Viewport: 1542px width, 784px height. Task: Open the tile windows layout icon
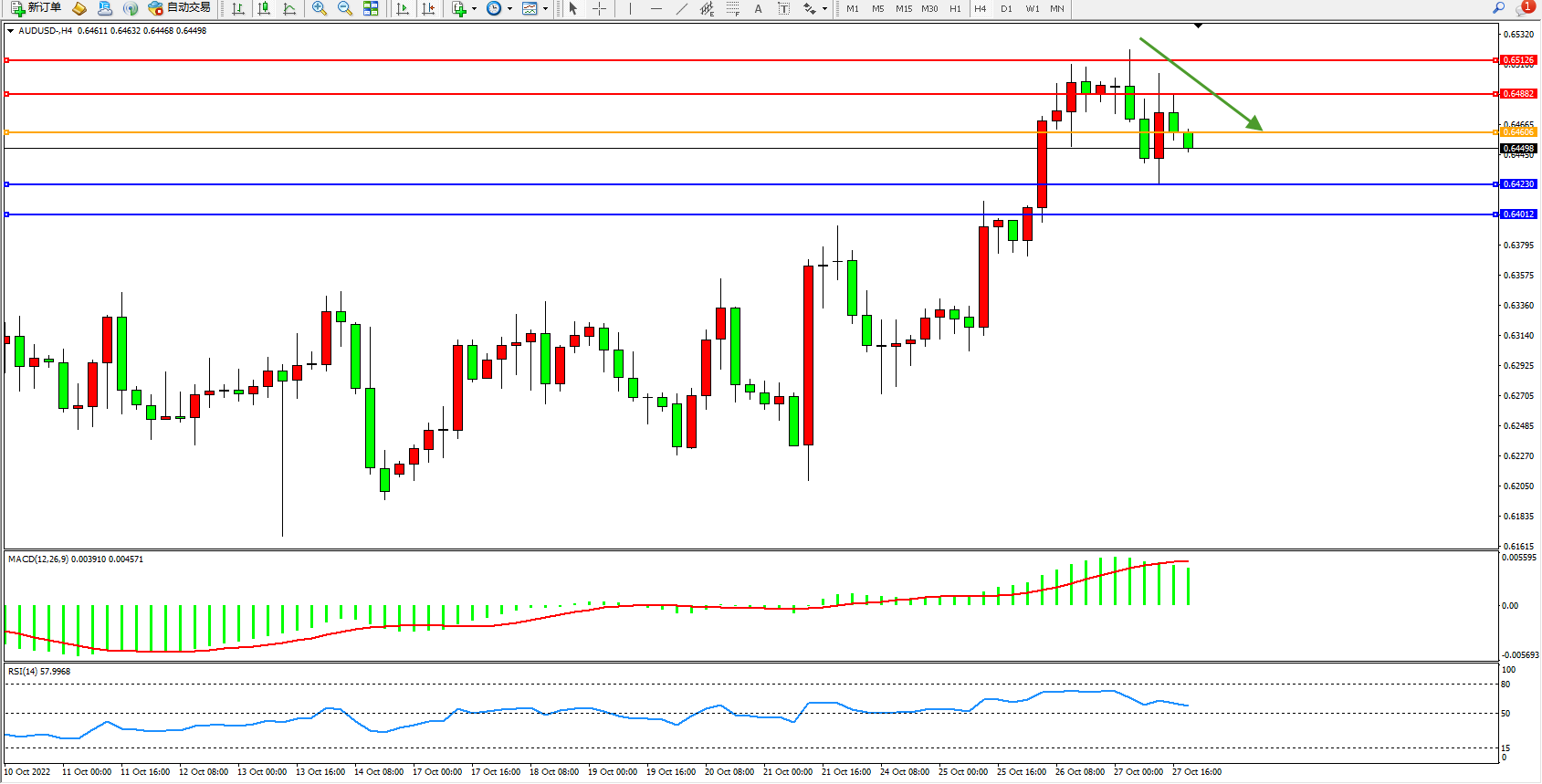371,8
